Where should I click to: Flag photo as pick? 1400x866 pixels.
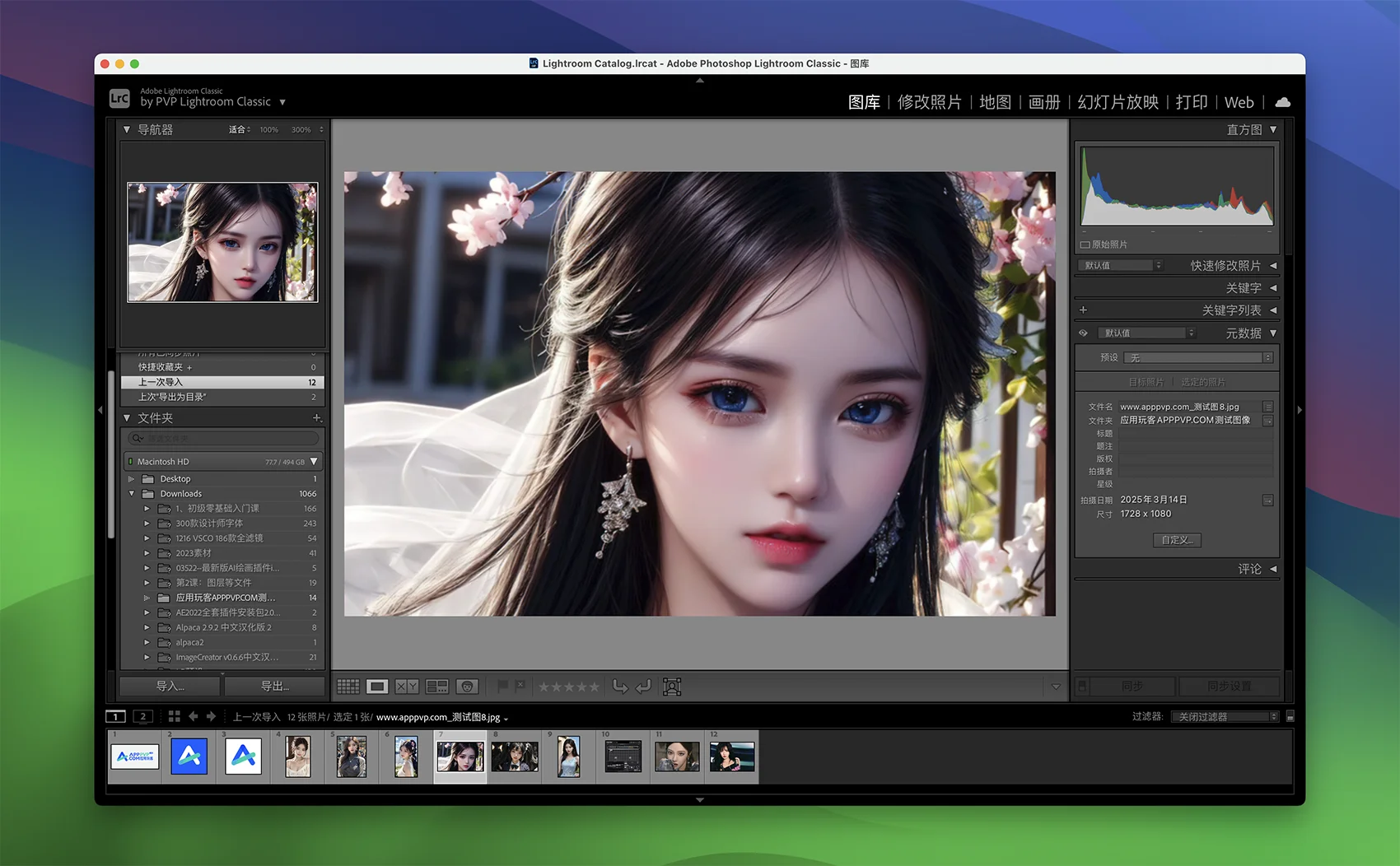[x=502, y=686]
